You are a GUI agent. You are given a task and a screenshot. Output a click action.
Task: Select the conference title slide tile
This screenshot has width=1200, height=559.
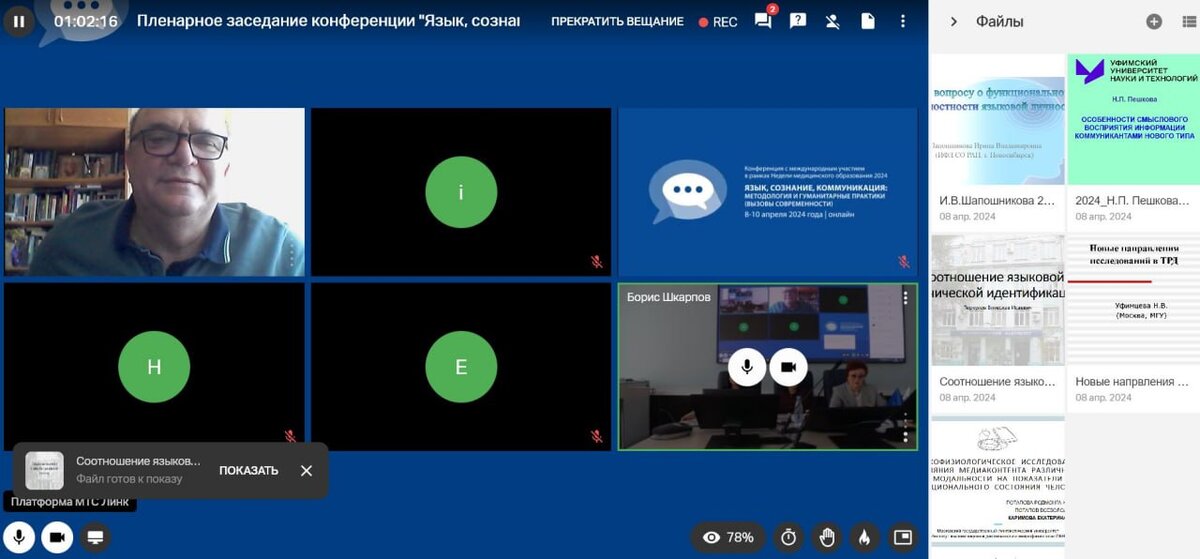point(767,192)
